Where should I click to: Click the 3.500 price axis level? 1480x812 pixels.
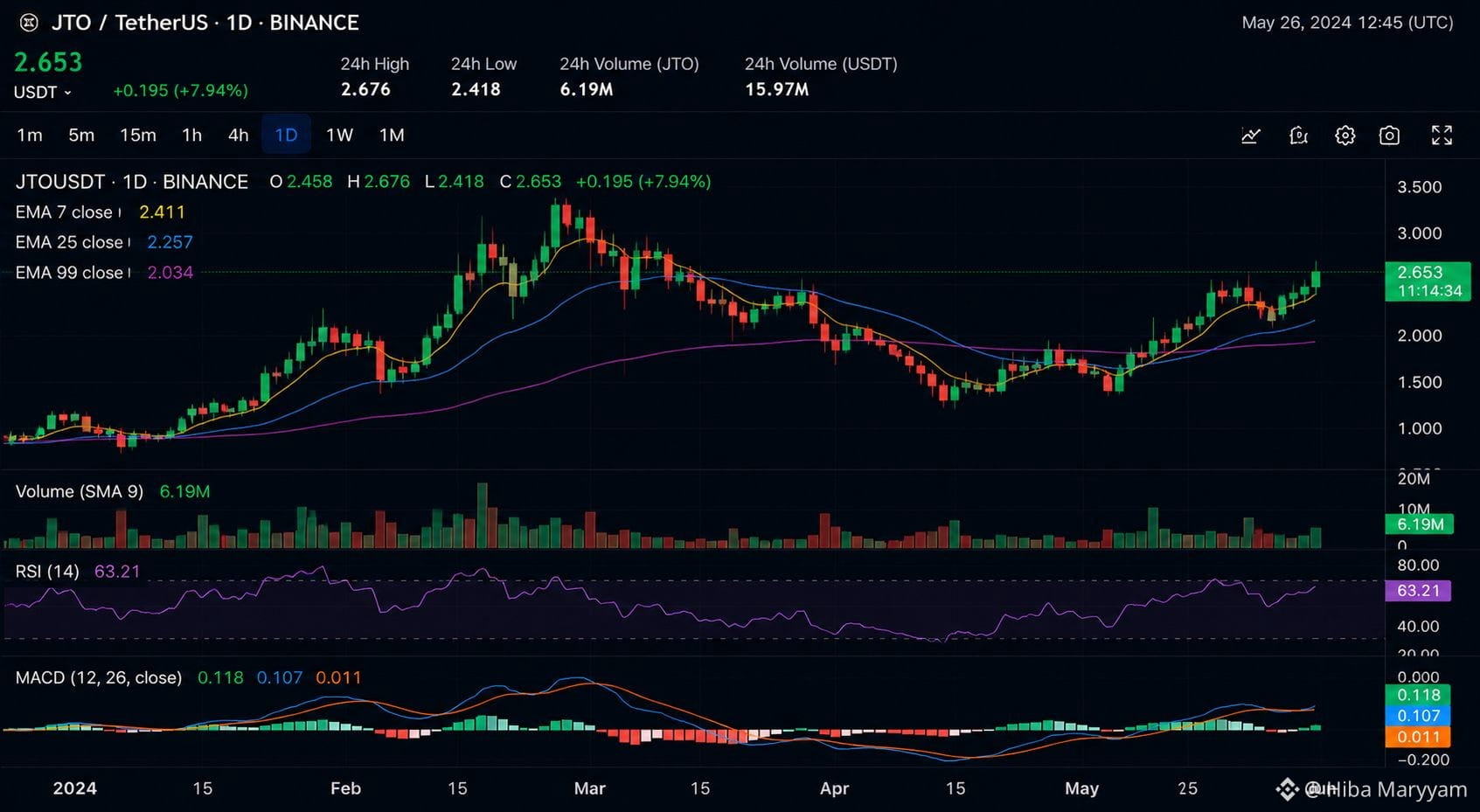pyautogui.click(x=1420, y=187)
